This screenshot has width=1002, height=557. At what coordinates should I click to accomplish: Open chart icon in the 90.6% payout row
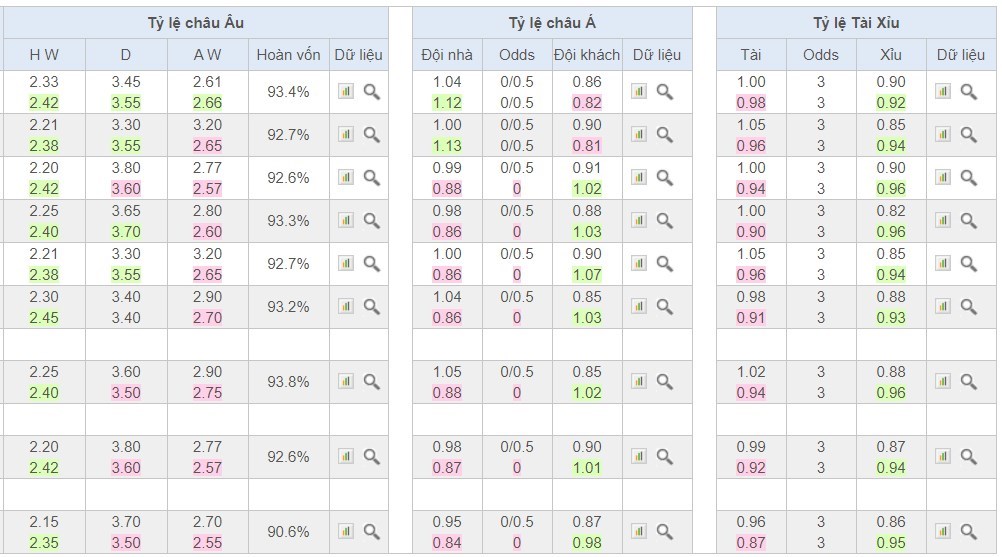(346, 531)
